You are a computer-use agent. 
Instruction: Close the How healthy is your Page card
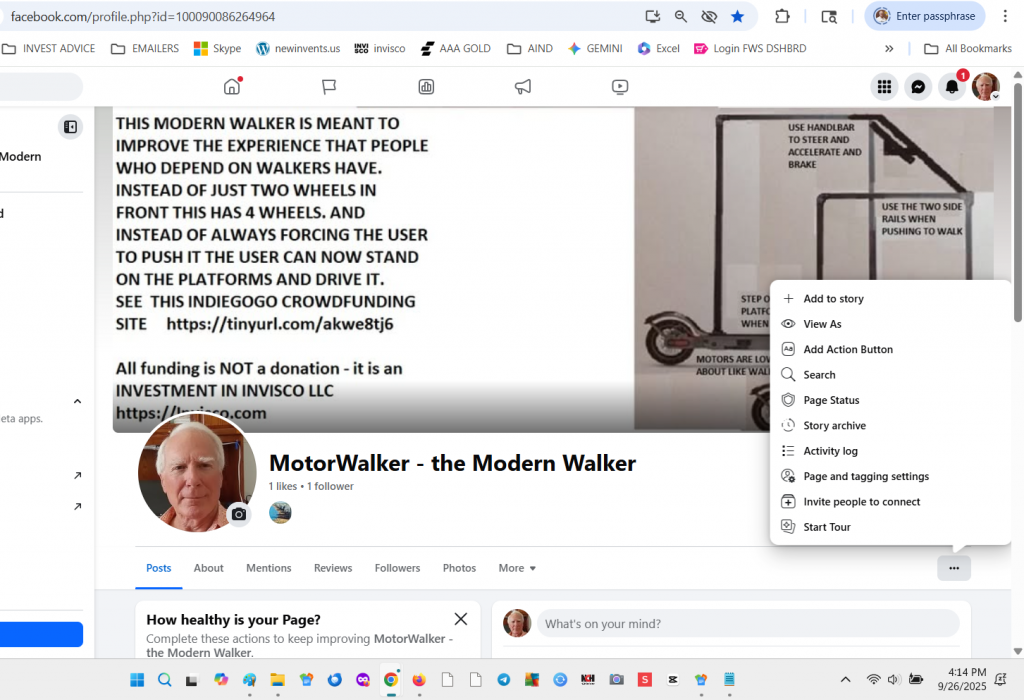461,619
